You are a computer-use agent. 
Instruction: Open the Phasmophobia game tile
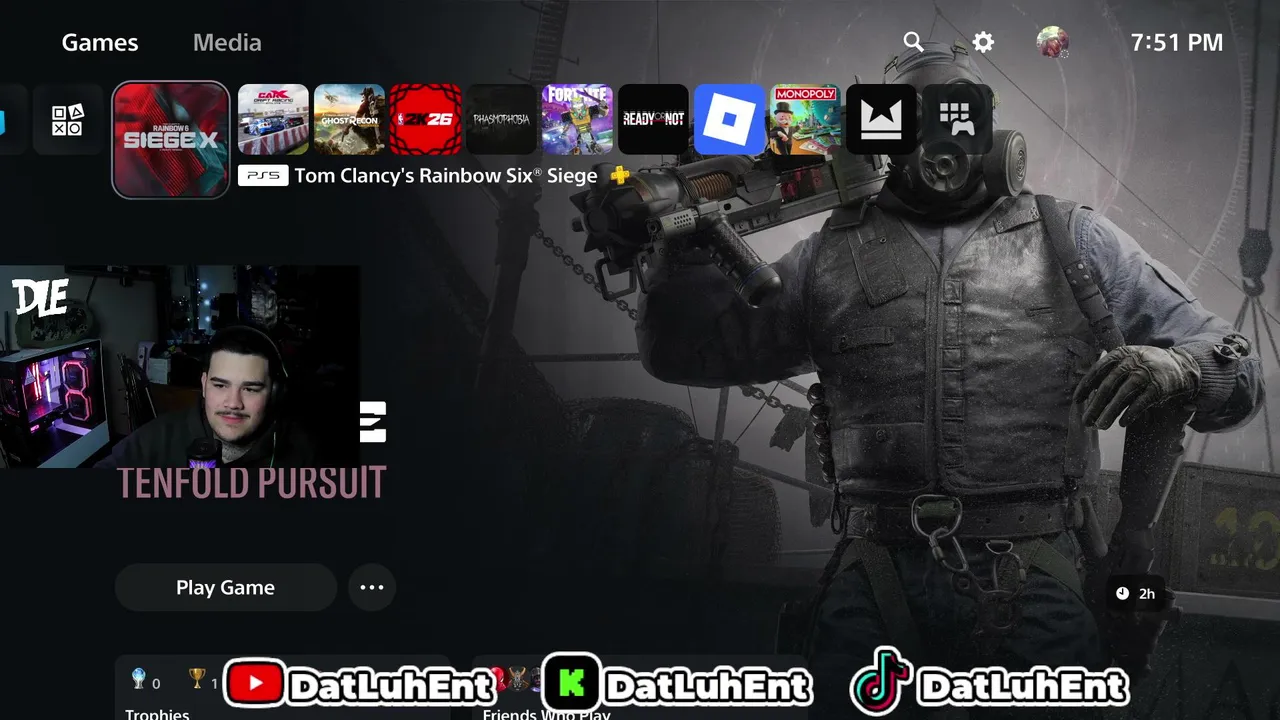pos(501,119)
